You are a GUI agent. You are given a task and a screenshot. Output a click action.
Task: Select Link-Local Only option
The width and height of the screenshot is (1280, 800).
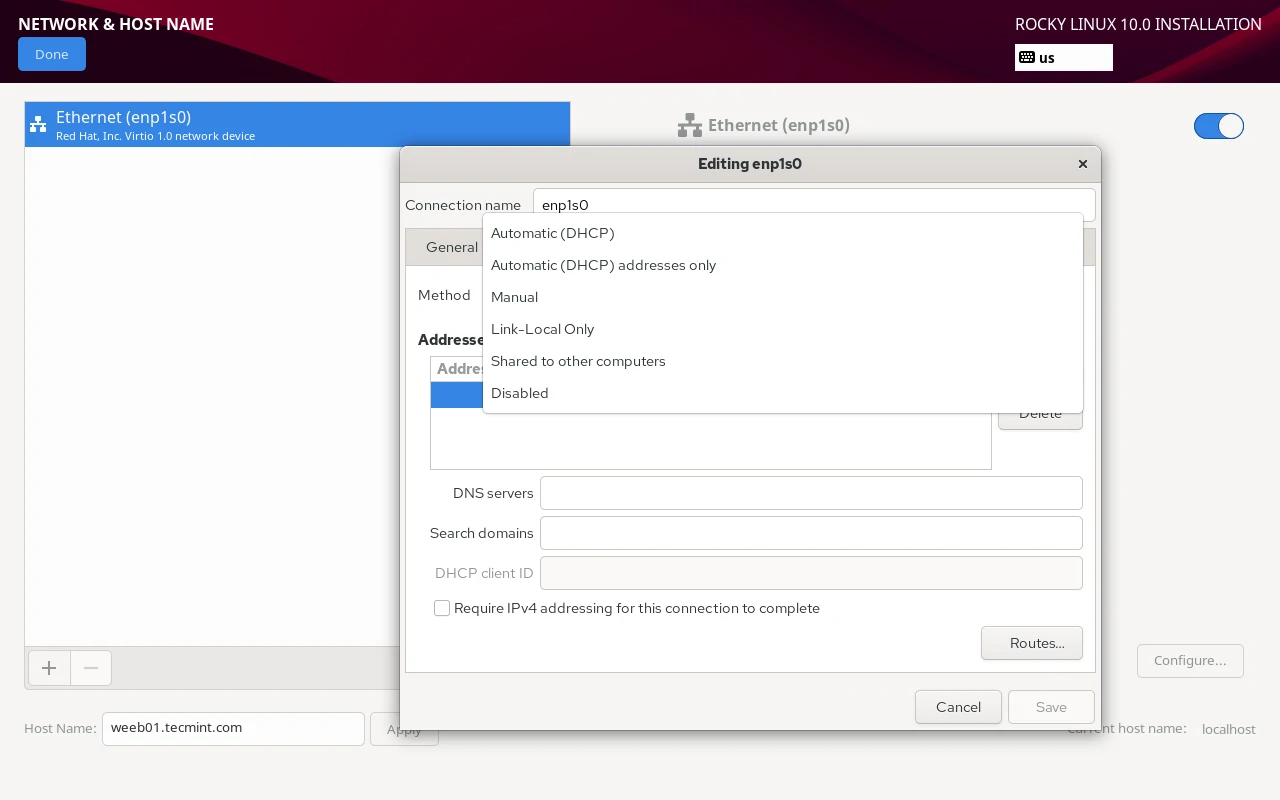click(x=782, y=329)
